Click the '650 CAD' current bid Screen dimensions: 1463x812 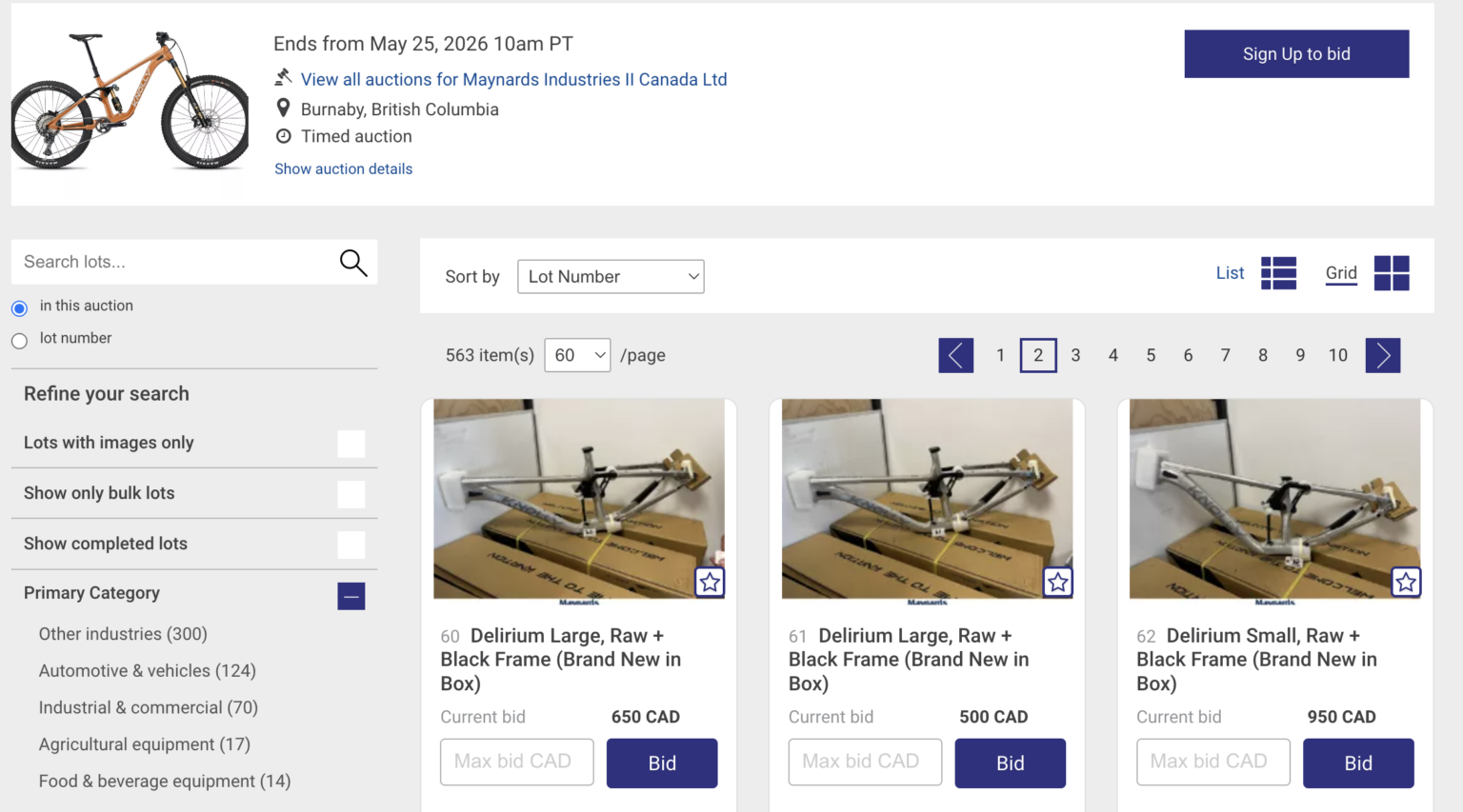[646, 717]
